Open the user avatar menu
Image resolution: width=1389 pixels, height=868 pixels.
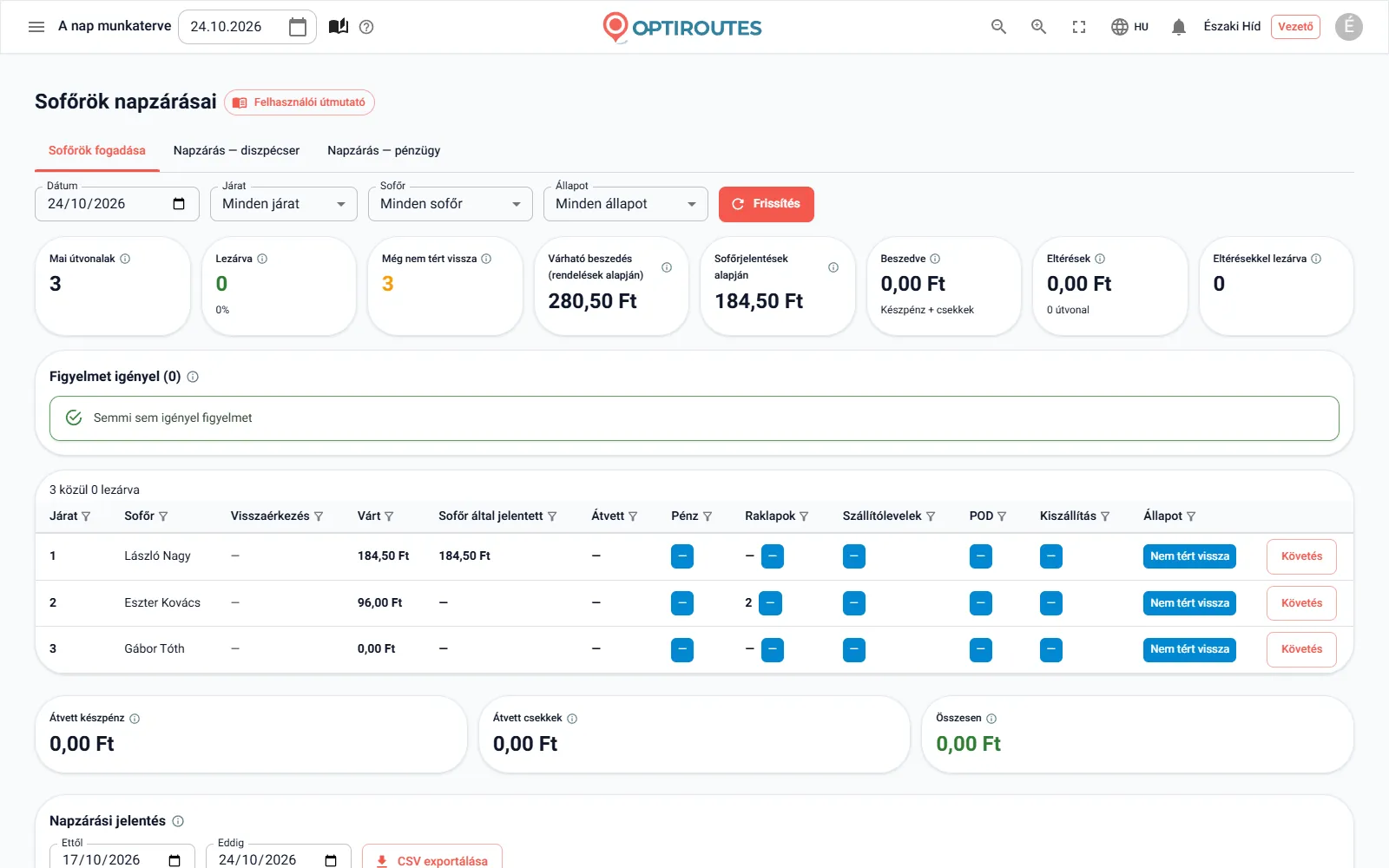pos(1348,27)
